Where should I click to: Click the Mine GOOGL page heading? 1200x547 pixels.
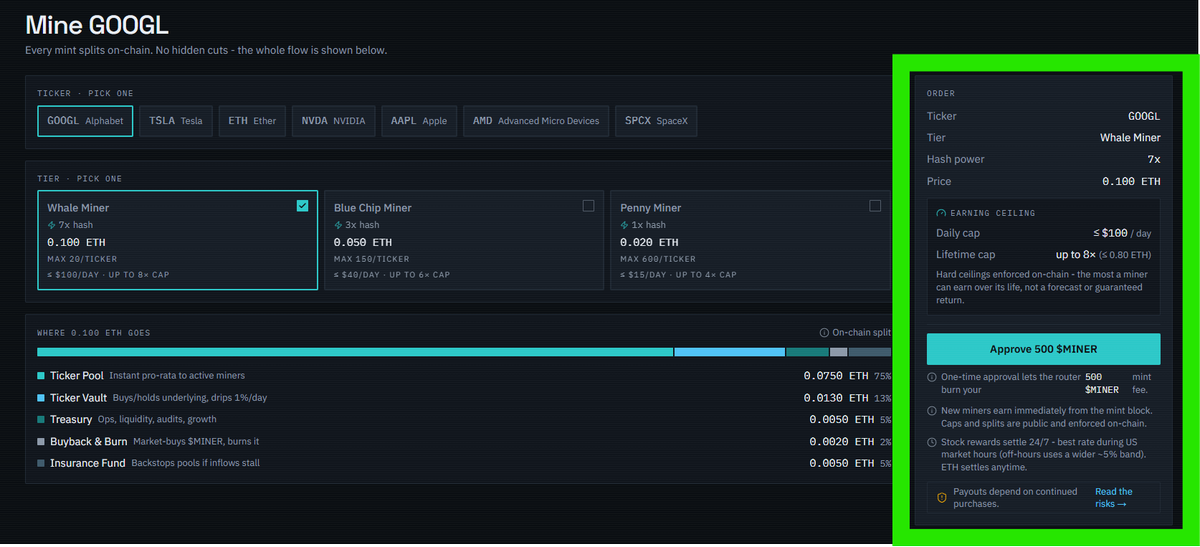[x=96, y=25]
